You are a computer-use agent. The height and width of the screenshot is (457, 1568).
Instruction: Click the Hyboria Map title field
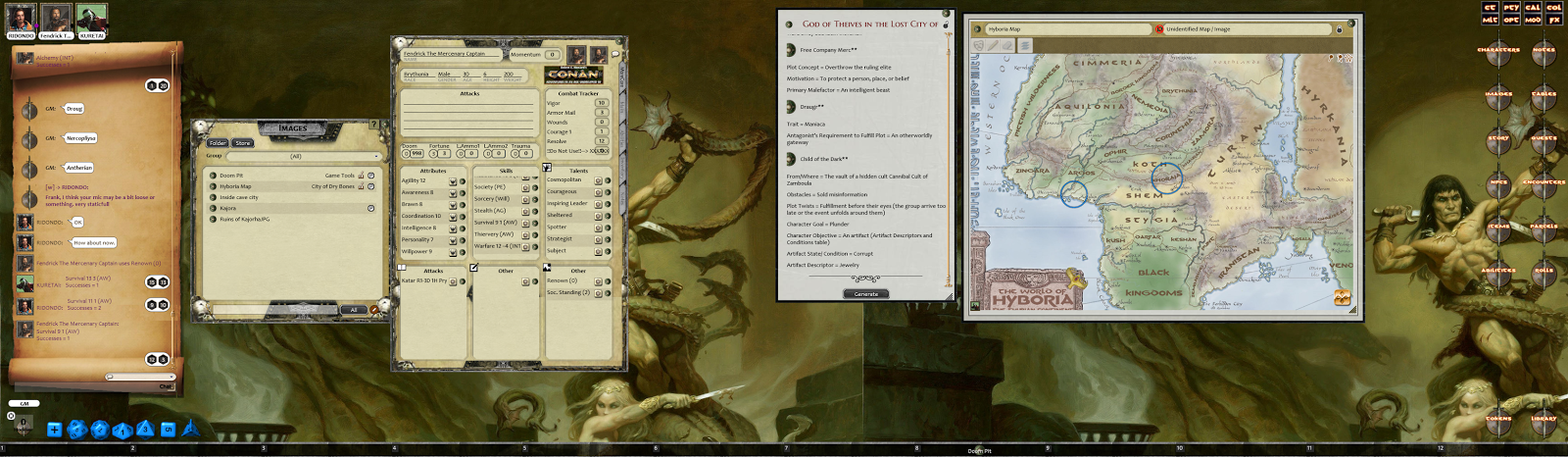[1068, 29]
